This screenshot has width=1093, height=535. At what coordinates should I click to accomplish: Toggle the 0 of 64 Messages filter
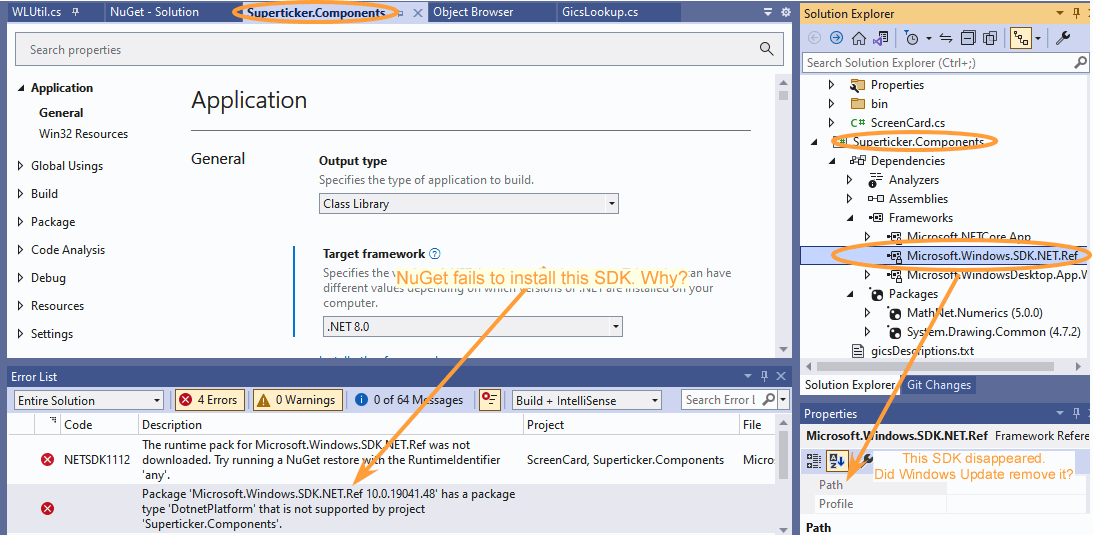pyautogui.click(x=408, y=400)
